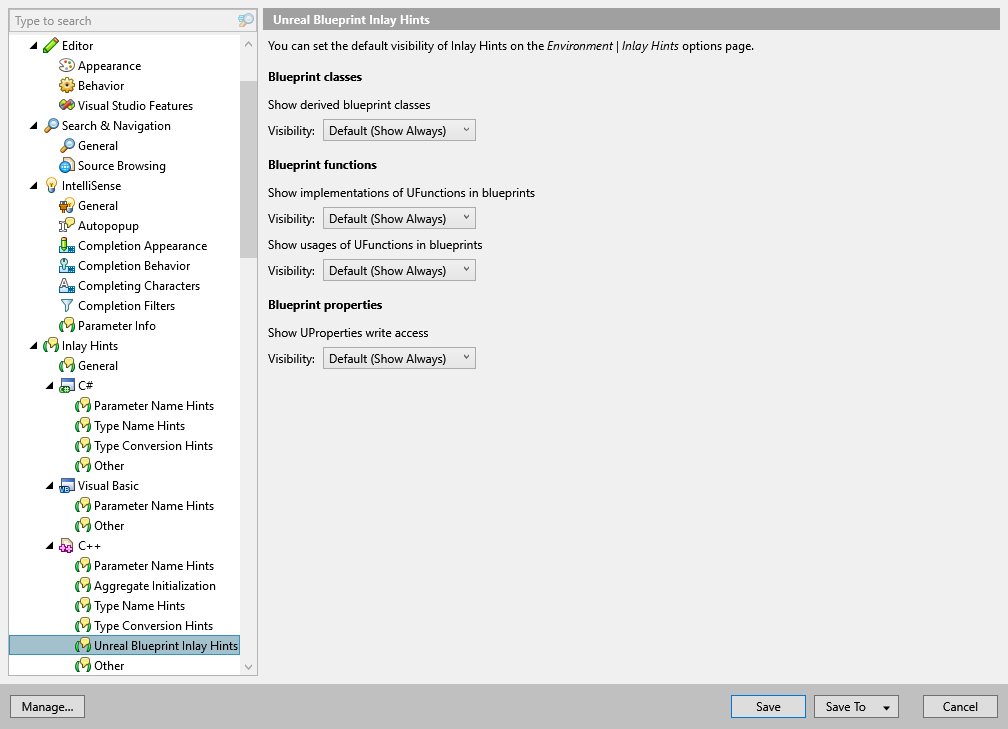Viewport: 1008px width, 729px height.
Task: Select Parameter Name Hints under Visual Basic
Action: [154, 506]
